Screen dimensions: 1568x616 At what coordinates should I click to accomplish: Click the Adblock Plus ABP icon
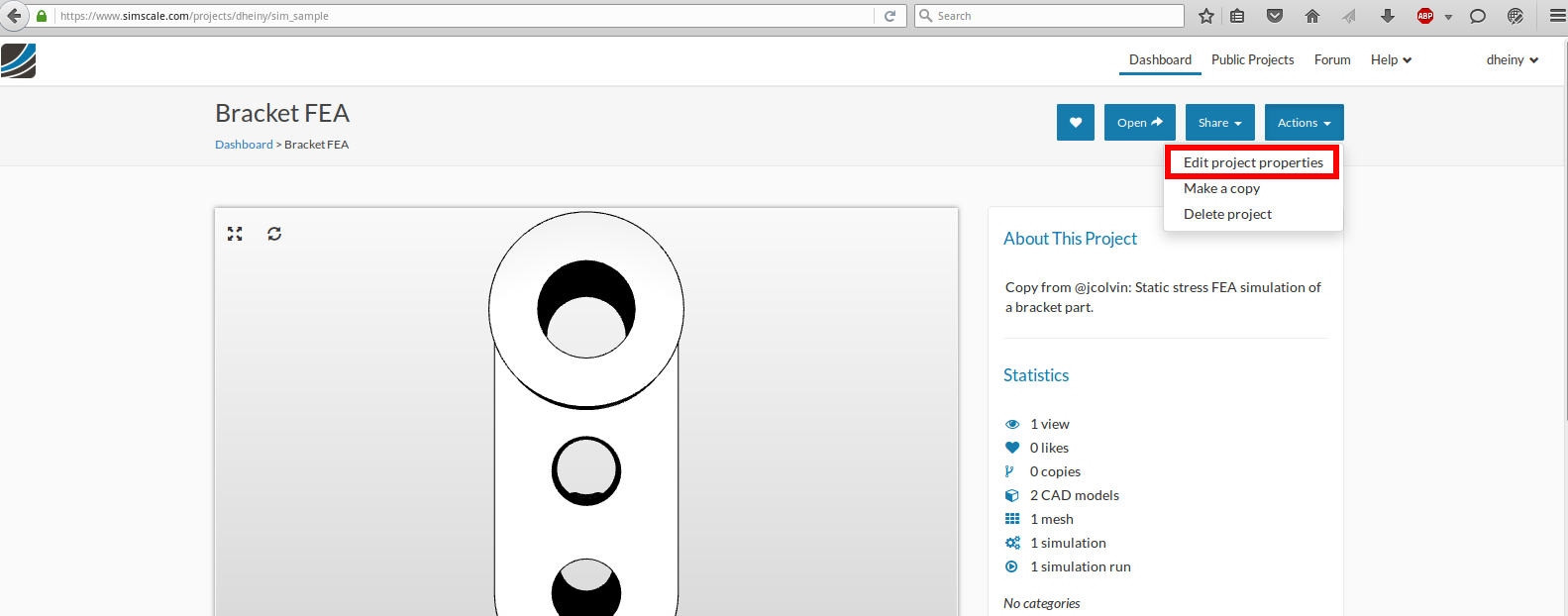pyautogui.click(x=1425, y=16)
